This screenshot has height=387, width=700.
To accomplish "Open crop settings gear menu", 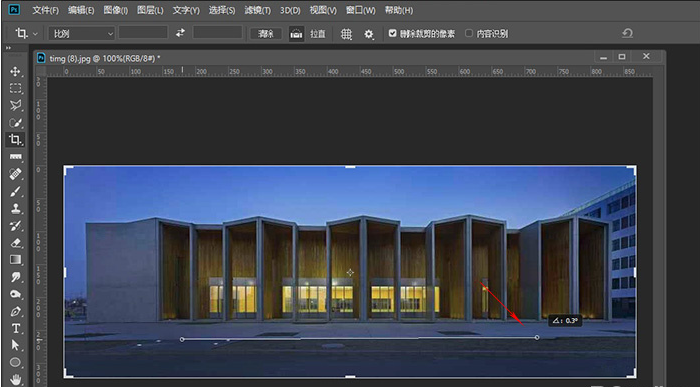I will coord(369,34).
